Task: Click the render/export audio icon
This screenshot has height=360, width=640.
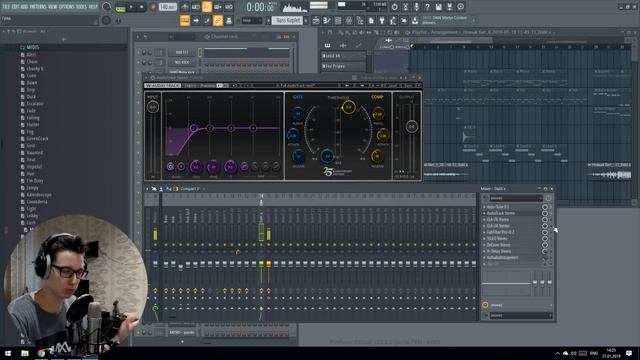Action: (x=449, y=7)
